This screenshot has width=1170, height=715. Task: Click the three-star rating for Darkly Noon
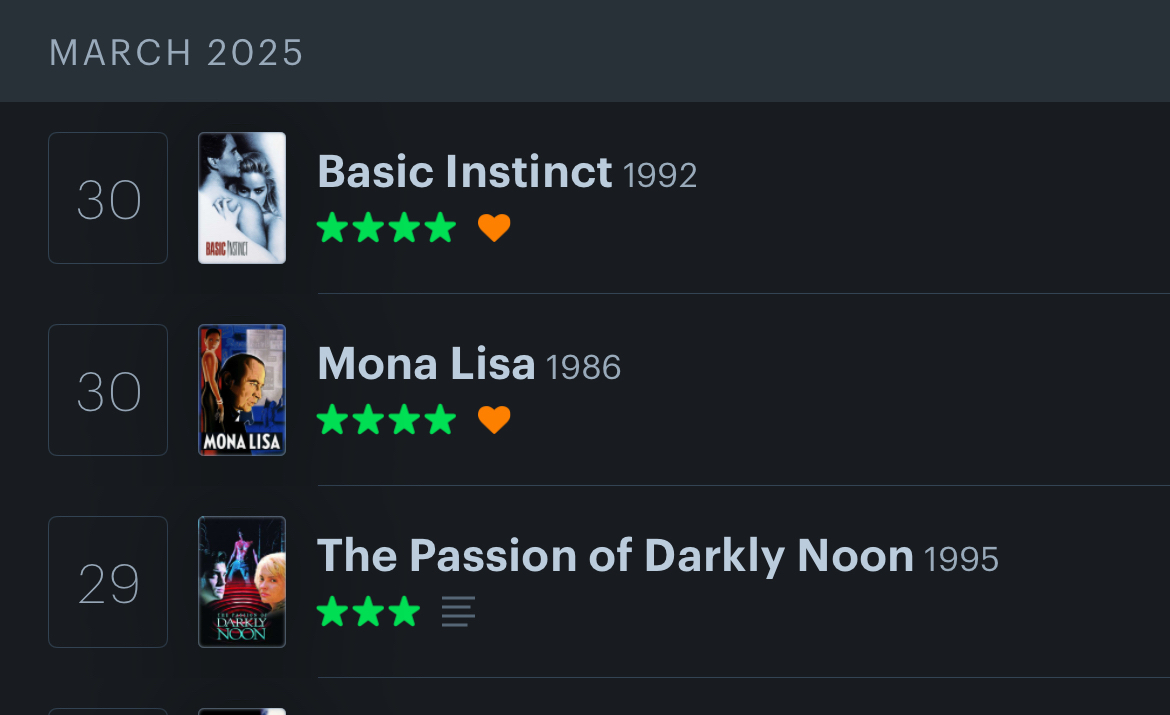[x=368, y=612]
